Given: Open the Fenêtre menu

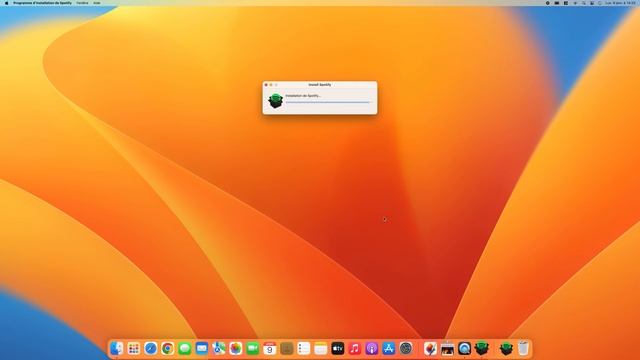Looking at the screenshot, I should [x=82, y=3].
